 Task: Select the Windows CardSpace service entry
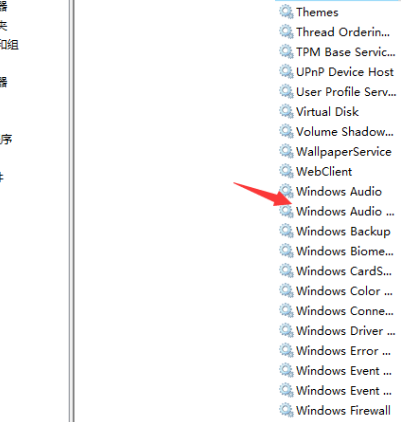(x=344, y=271)
